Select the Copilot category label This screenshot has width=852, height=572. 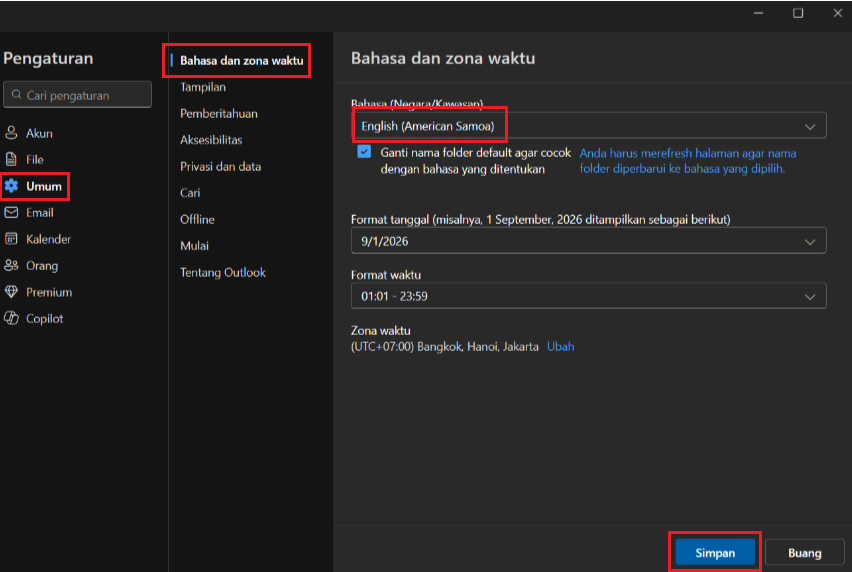[x=45, y=319]
